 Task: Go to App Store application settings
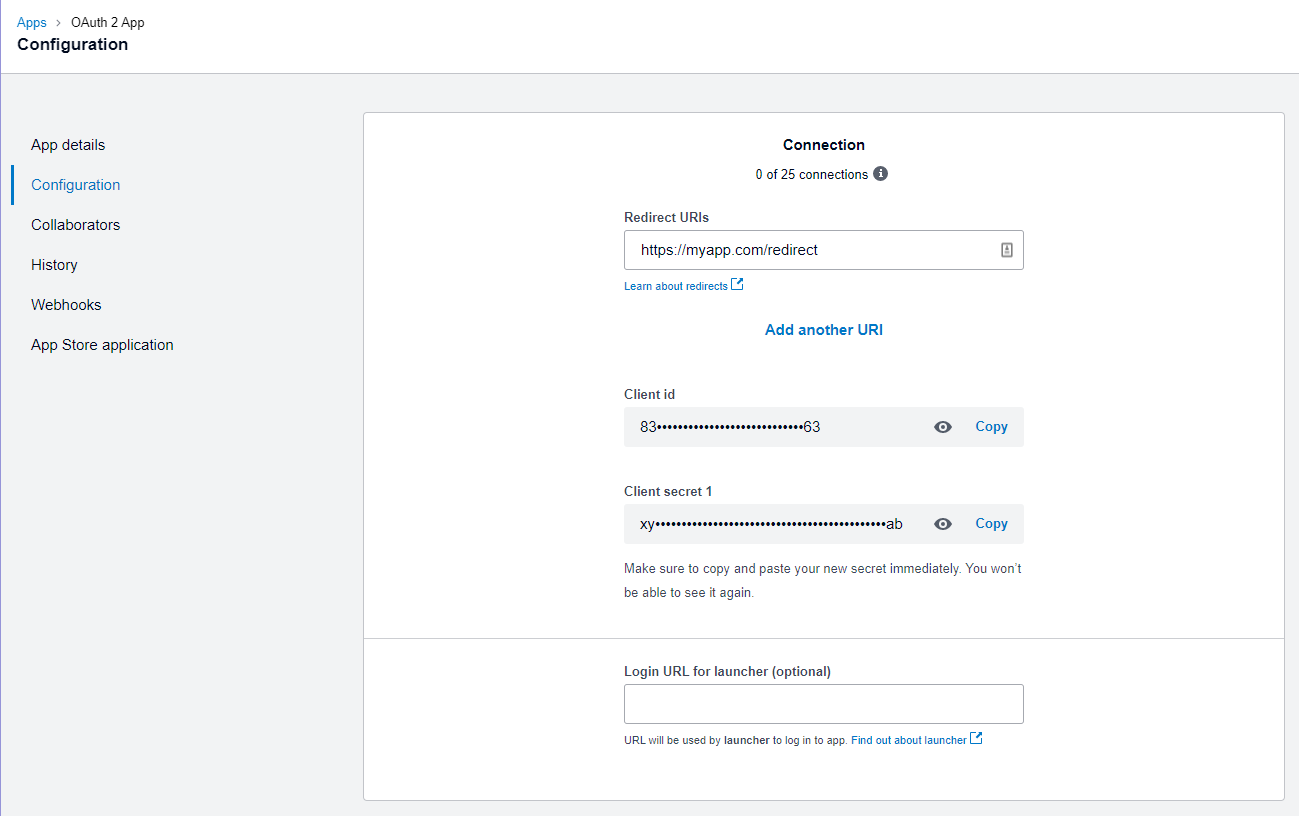click(102, 344)
